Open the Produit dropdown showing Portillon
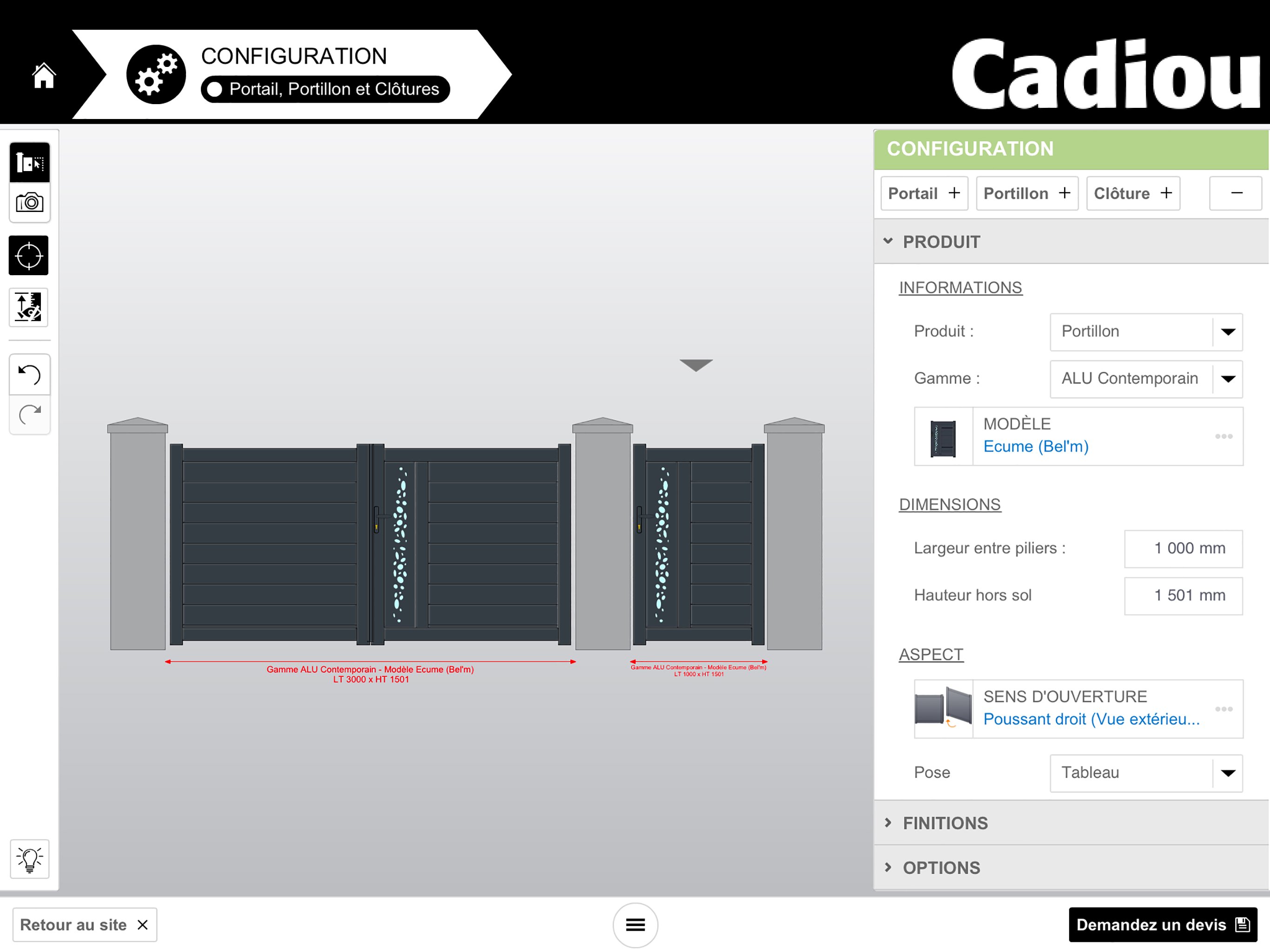 click(1146, 332)
